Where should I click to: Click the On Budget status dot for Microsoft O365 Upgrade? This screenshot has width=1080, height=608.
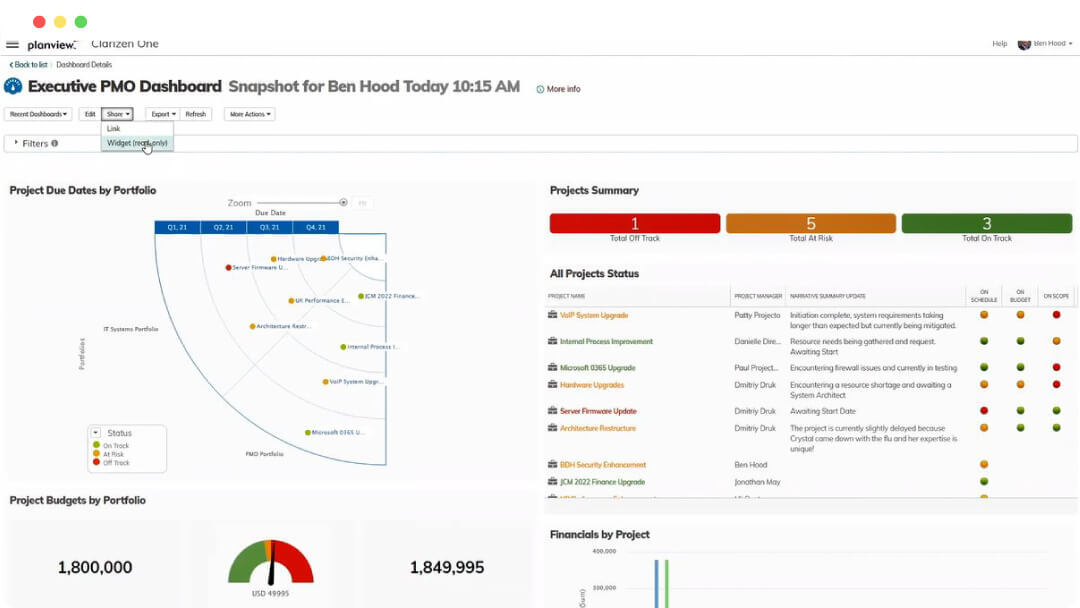pos(1019,367)
